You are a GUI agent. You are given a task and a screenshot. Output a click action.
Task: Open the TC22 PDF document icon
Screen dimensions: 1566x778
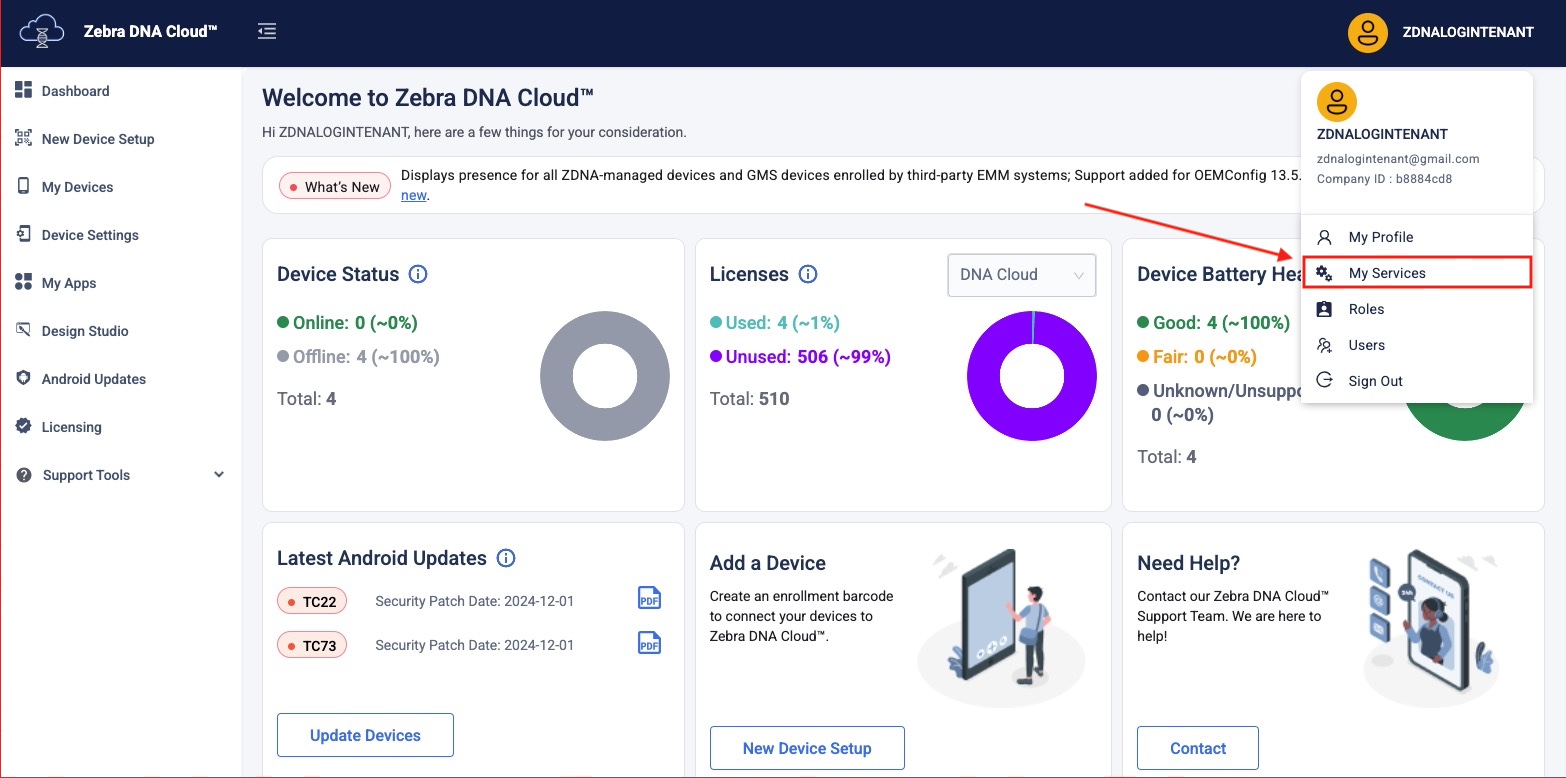pos(649,598)
